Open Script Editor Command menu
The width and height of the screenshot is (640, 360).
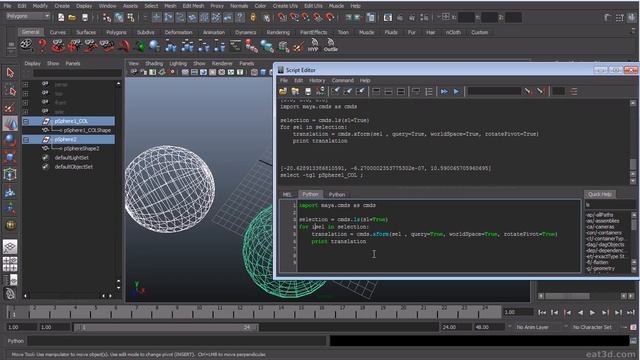(342, 80)
